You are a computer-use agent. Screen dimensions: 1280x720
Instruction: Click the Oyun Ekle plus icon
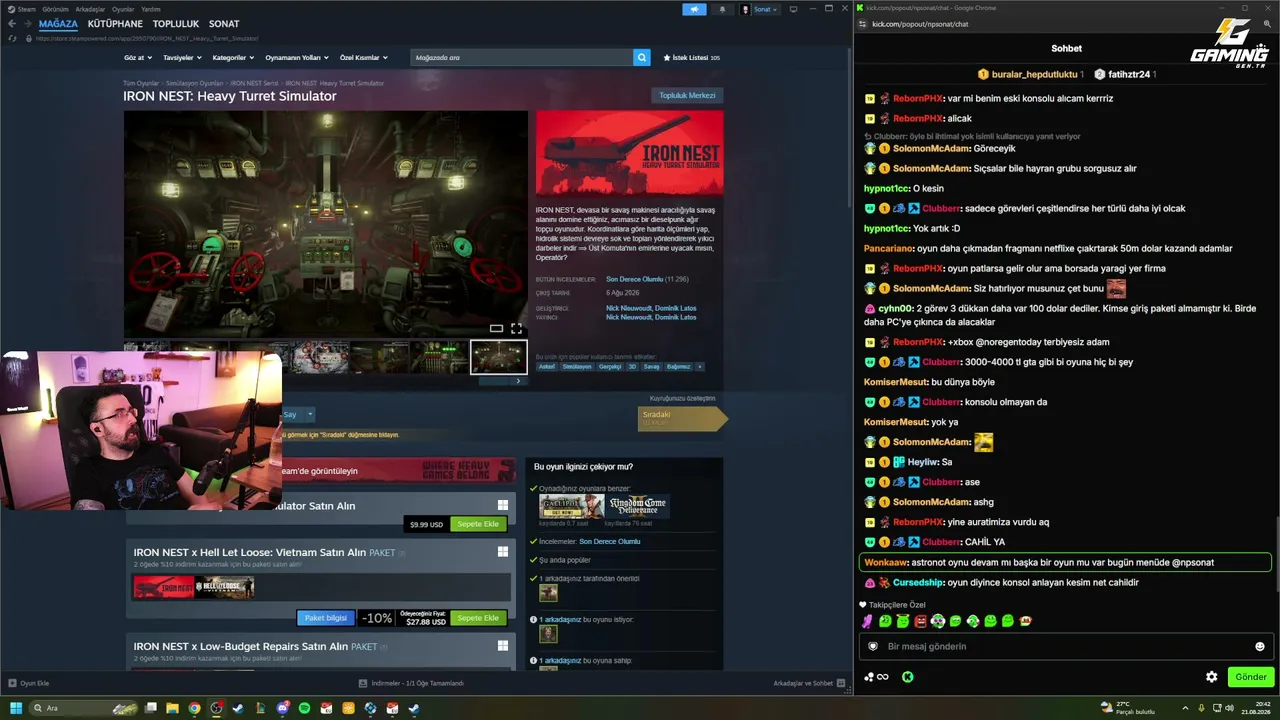click(x=13, y=683)
